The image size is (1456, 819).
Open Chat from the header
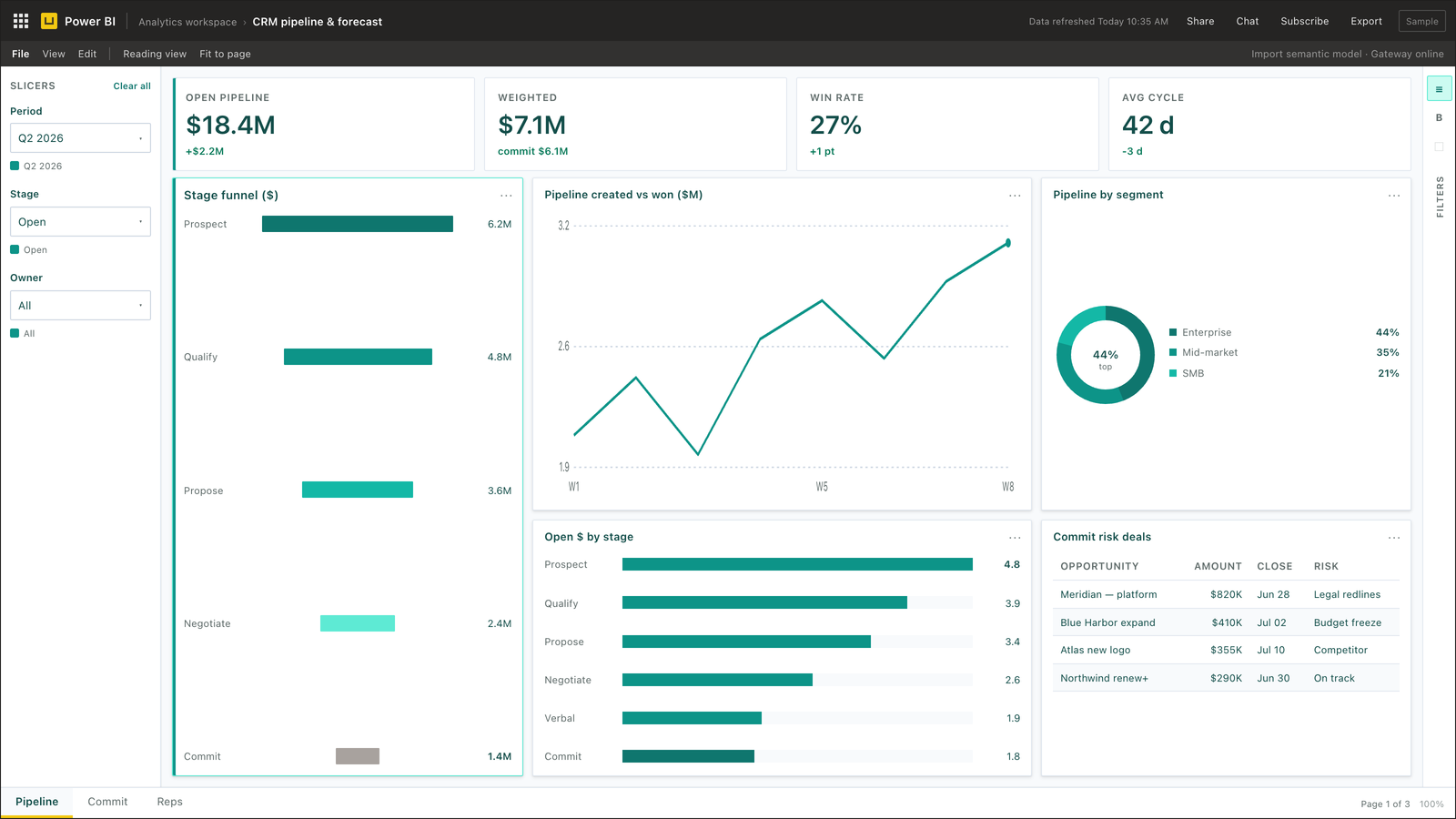1248,21
